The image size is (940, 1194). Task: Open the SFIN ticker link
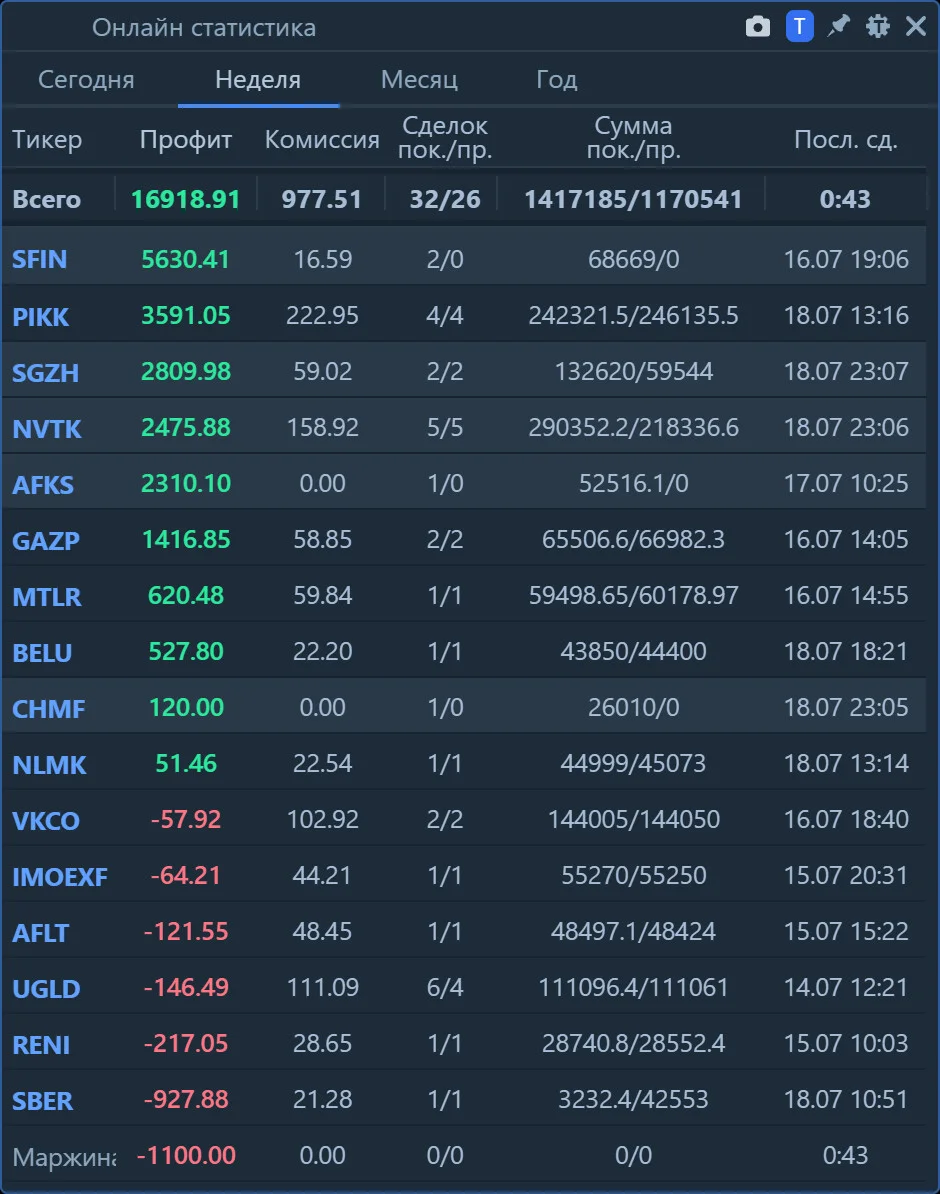pos(40,260)
